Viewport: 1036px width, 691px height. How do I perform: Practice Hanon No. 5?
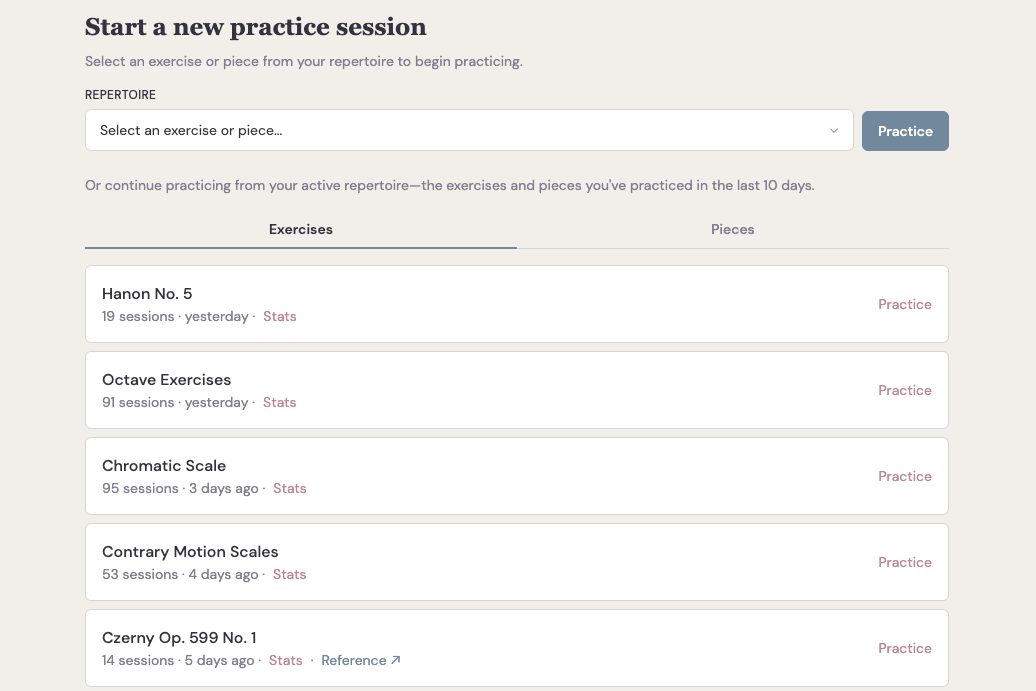pos(904,304)
